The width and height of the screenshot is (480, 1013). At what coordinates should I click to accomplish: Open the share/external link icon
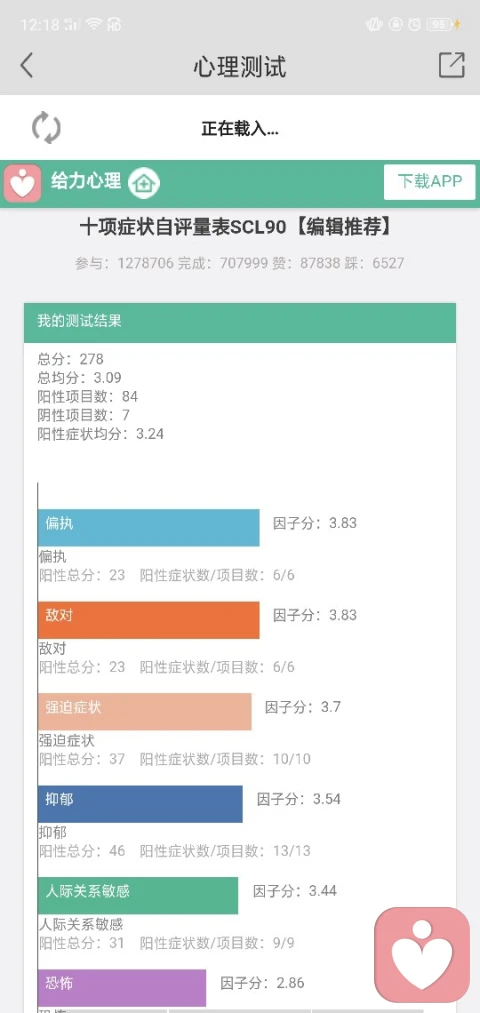(x=452, y=65)
